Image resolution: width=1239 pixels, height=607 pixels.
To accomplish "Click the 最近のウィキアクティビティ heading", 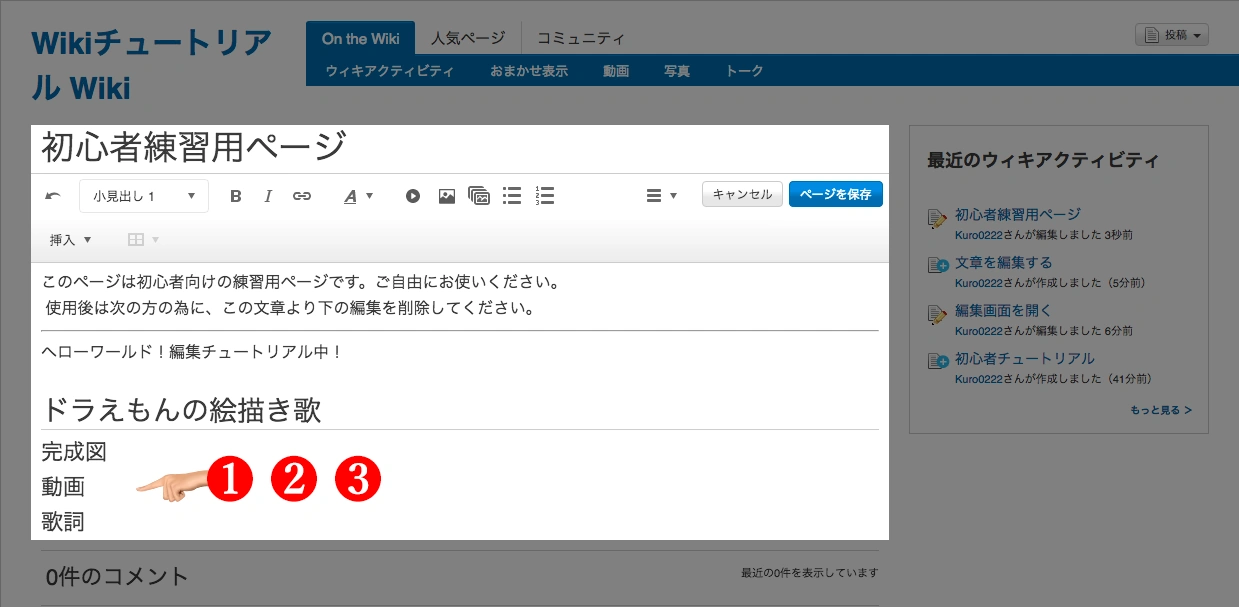I will (x=1043, y=160).
